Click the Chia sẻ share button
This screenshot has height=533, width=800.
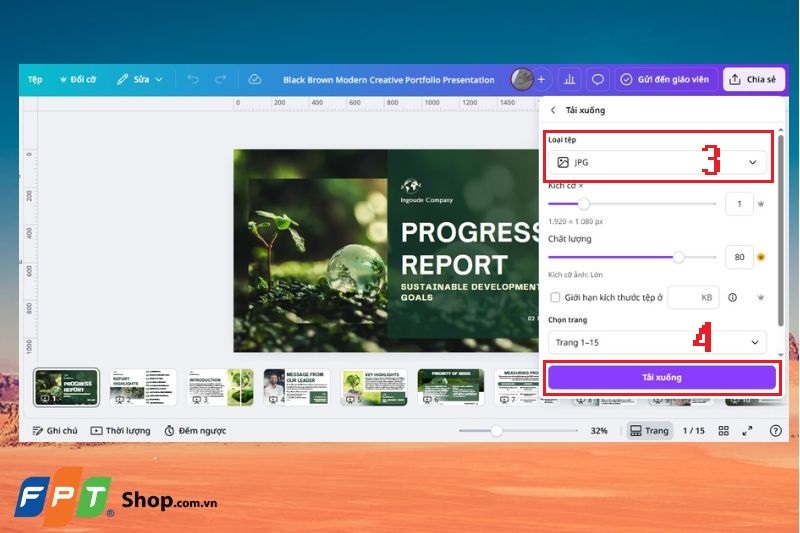point(754,80)
